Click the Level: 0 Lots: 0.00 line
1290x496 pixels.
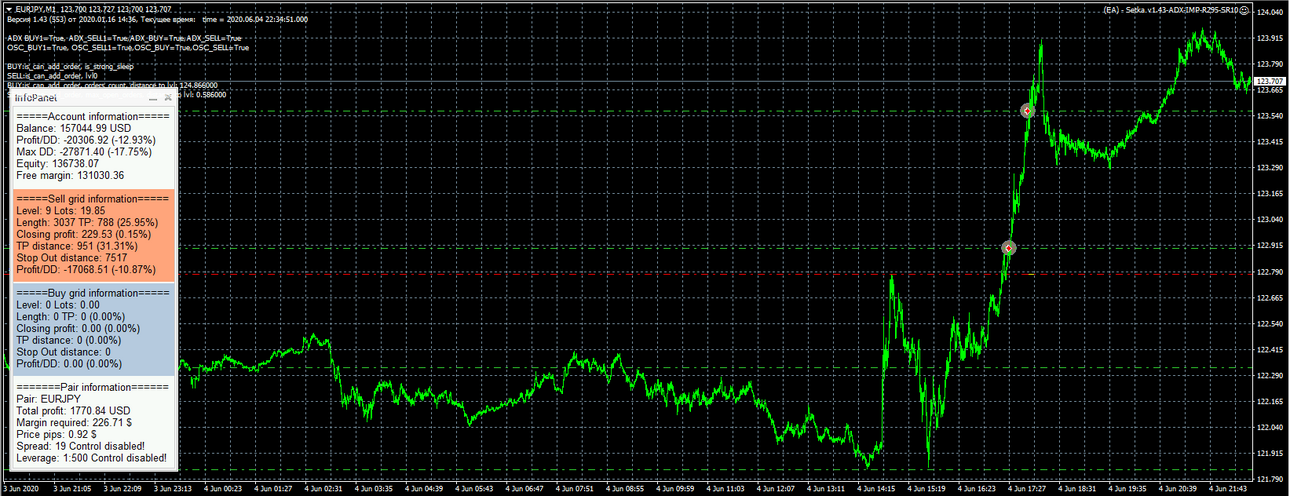pyautogui.click(x=58, y=305)
